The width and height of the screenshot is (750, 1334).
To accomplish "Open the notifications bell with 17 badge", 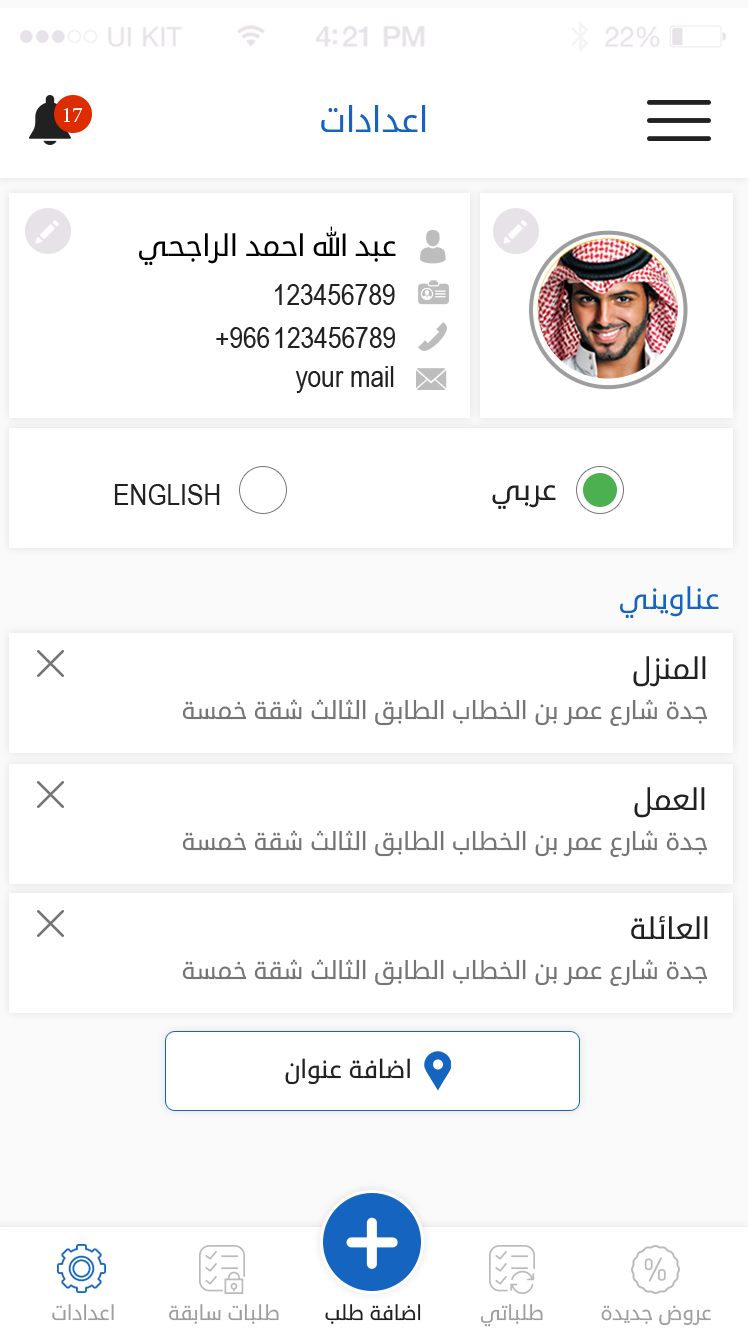I will tap(54, 121).
